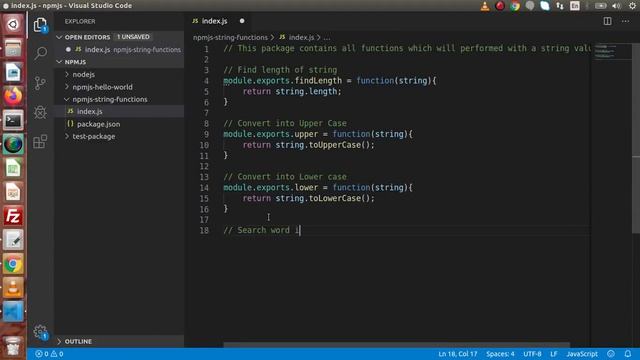Collapse the NPMJS folder section
The width and height of the screenshot is (640, 360).
coord(59,62)
